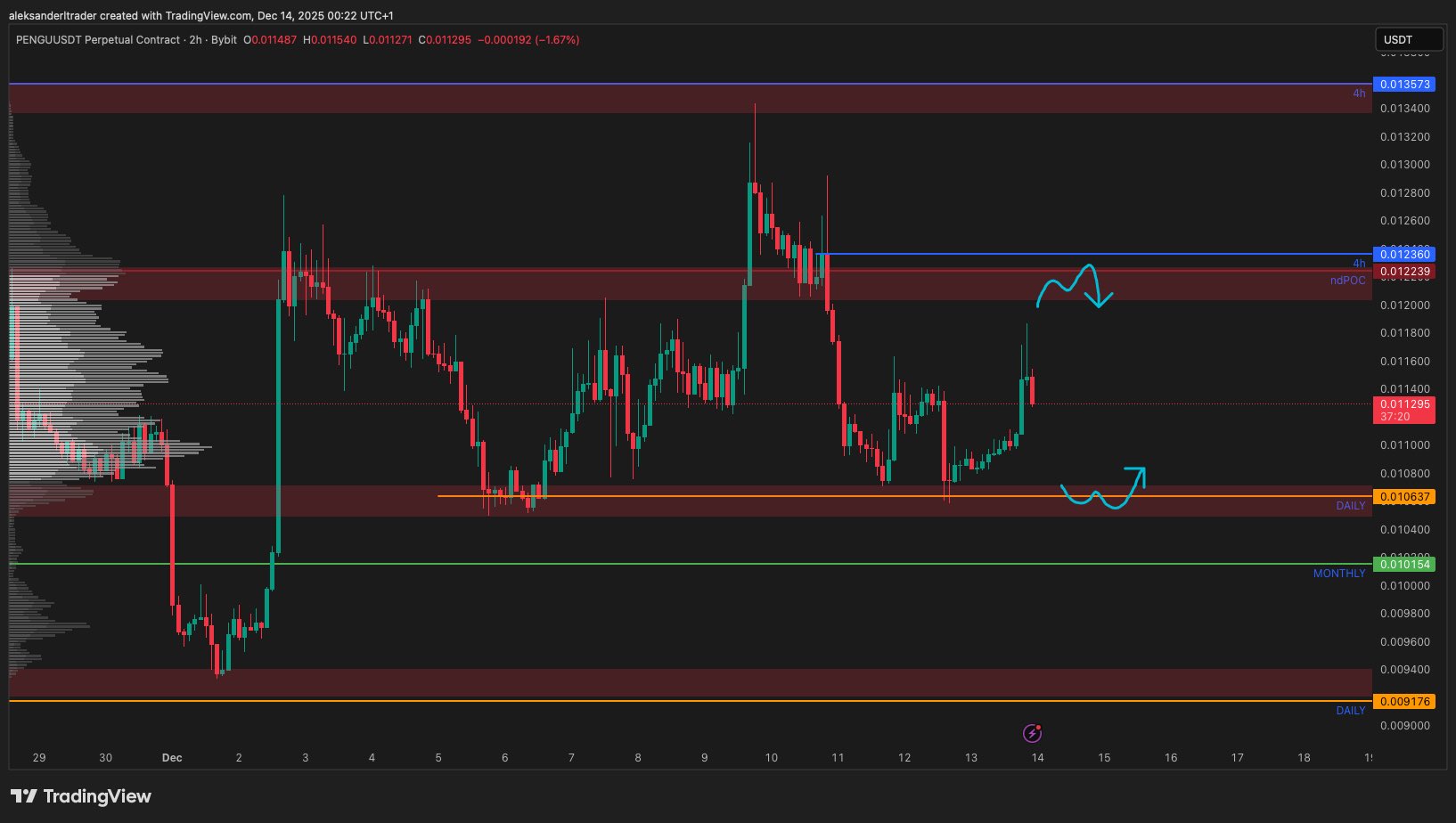This screenshot has height=823, width=1456.
Task: Click the top red supply zone rectangle
Action: pyautogui.click(x=691, y=99)
